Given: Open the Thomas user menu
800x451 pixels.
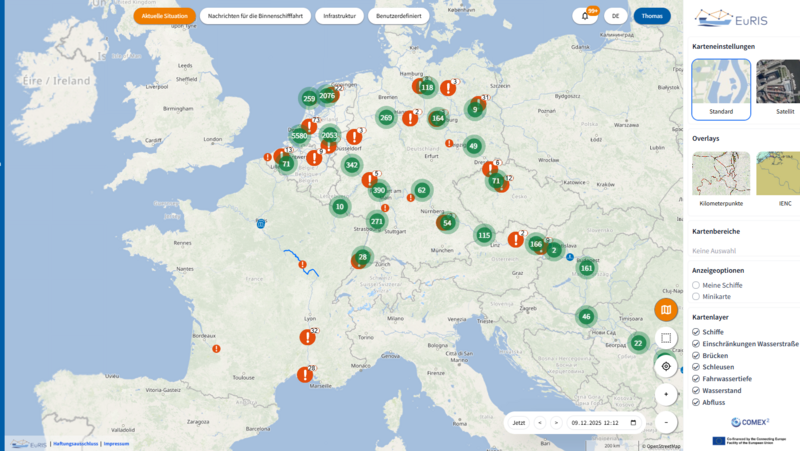Looking at the screenshot, I should pos(652,16).
